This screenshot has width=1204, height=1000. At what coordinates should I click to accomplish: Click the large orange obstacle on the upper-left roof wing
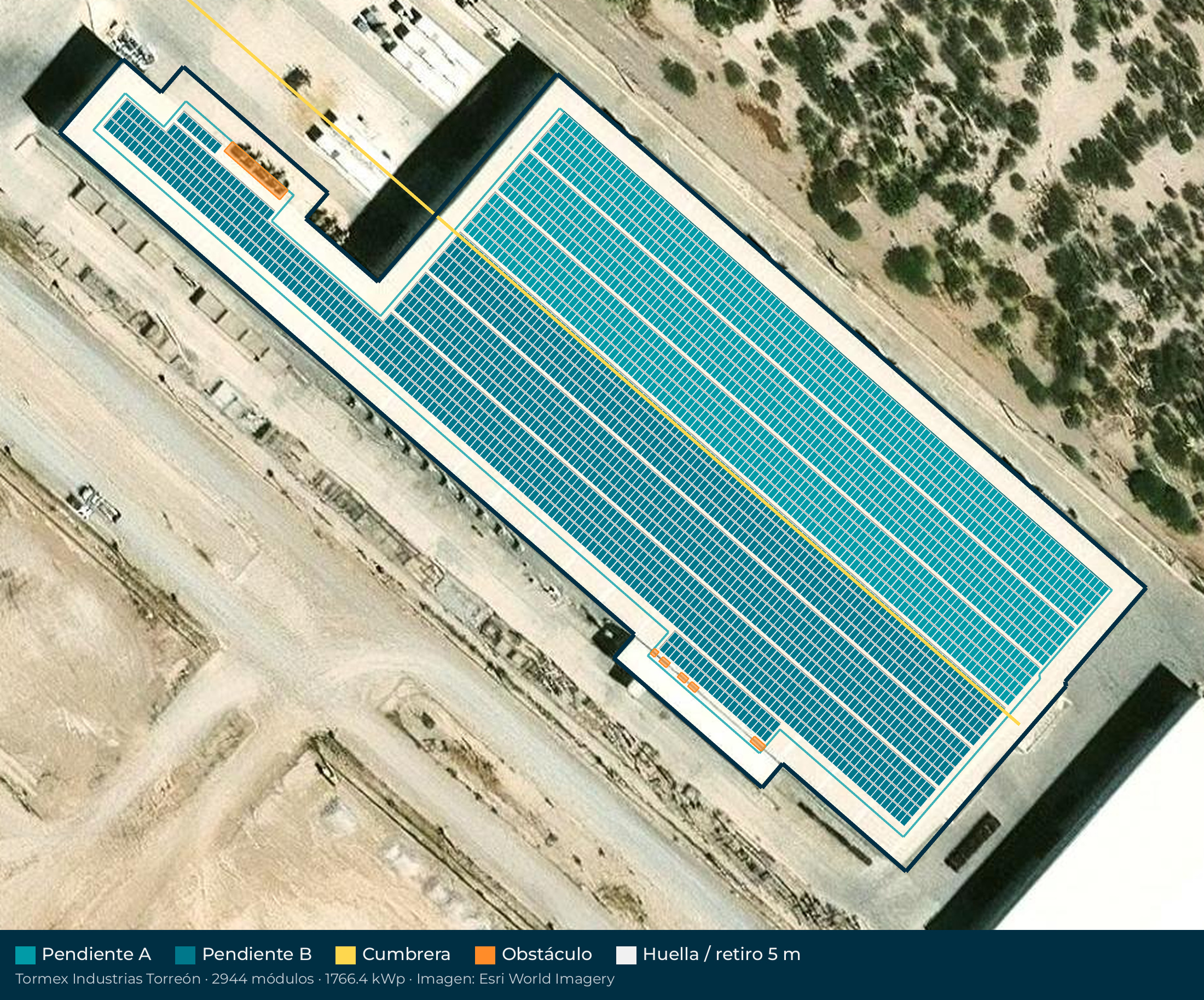click(x=256, y=171)
